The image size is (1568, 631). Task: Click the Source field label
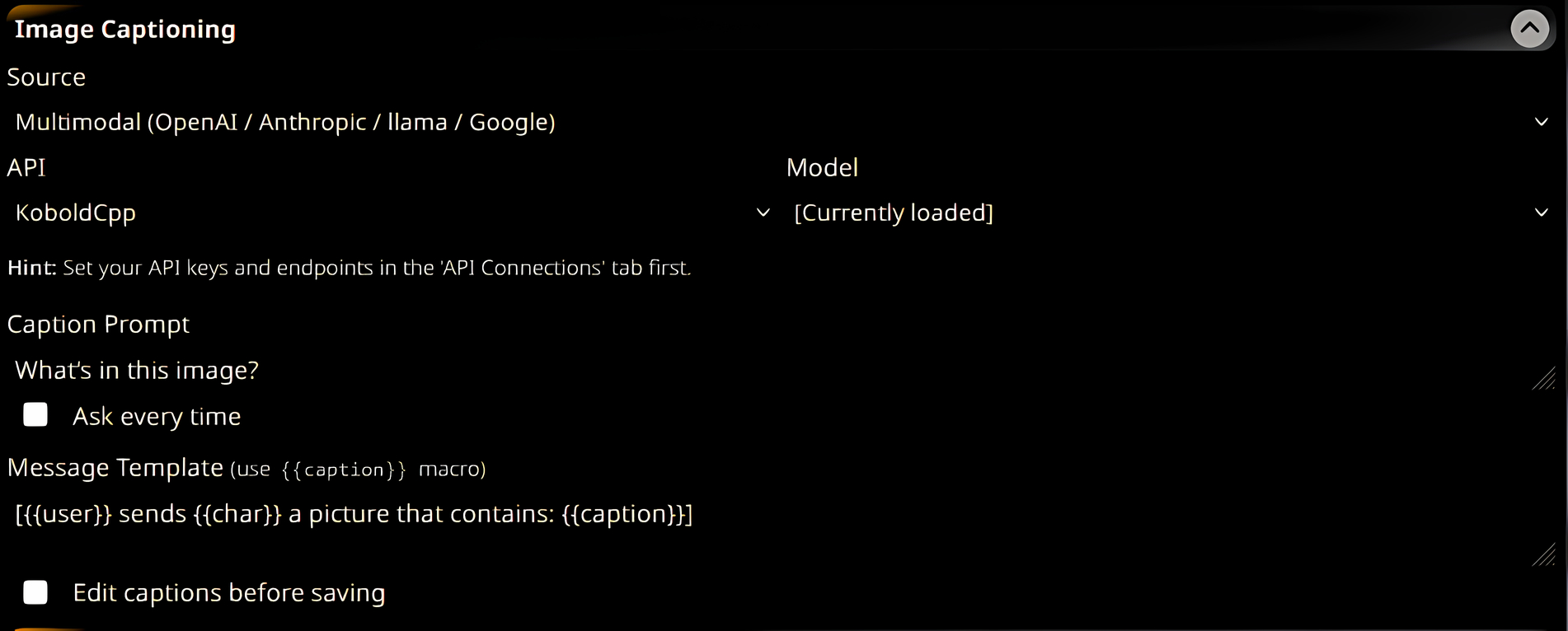[46, 77]
